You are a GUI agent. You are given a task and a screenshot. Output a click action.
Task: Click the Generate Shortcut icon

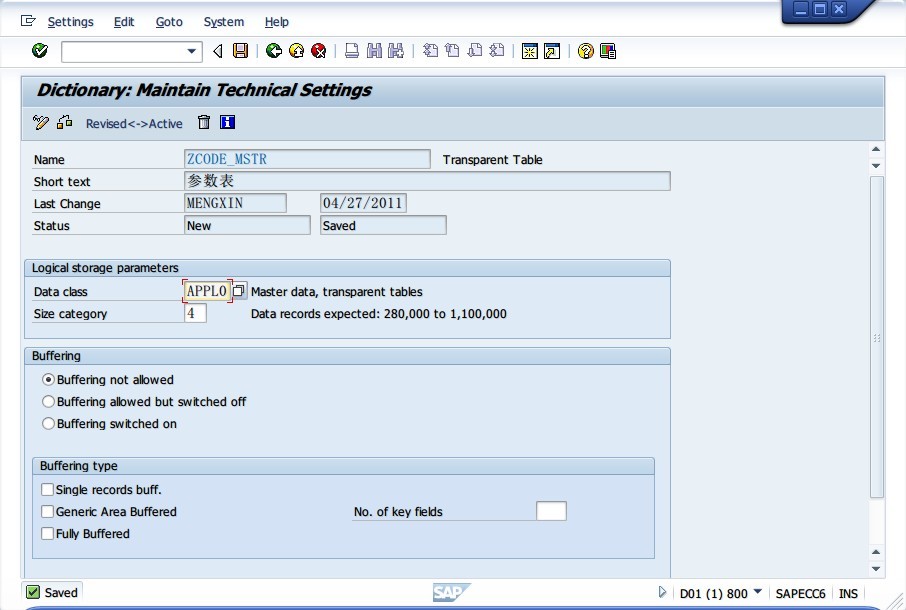pos(552,51)
